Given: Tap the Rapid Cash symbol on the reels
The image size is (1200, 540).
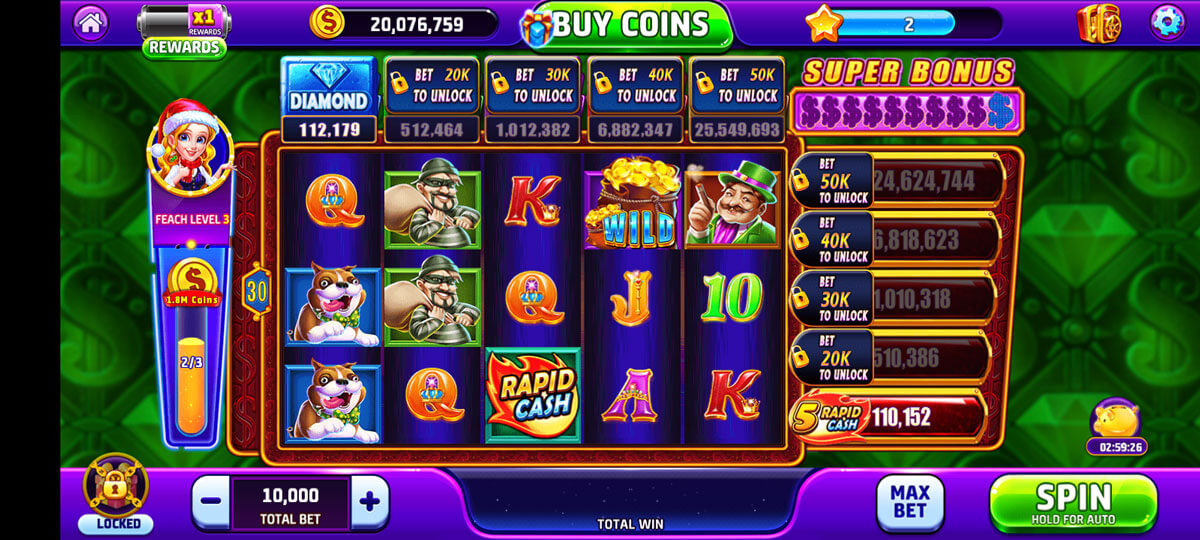Looking at the screenshot, I should [533, 395].
